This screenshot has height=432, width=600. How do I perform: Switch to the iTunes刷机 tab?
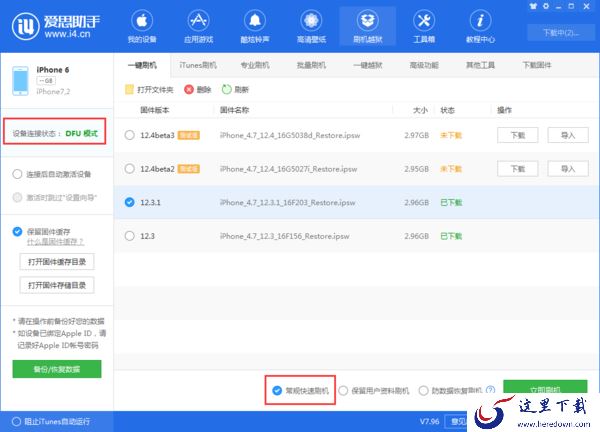coord(198,65)
